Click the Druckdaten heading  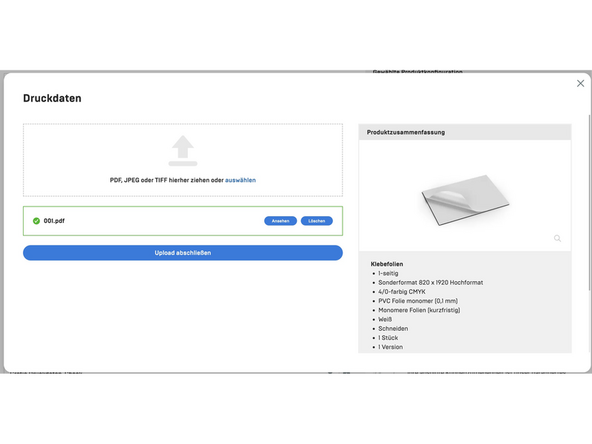pyautogui.click(x=52, y=98)
